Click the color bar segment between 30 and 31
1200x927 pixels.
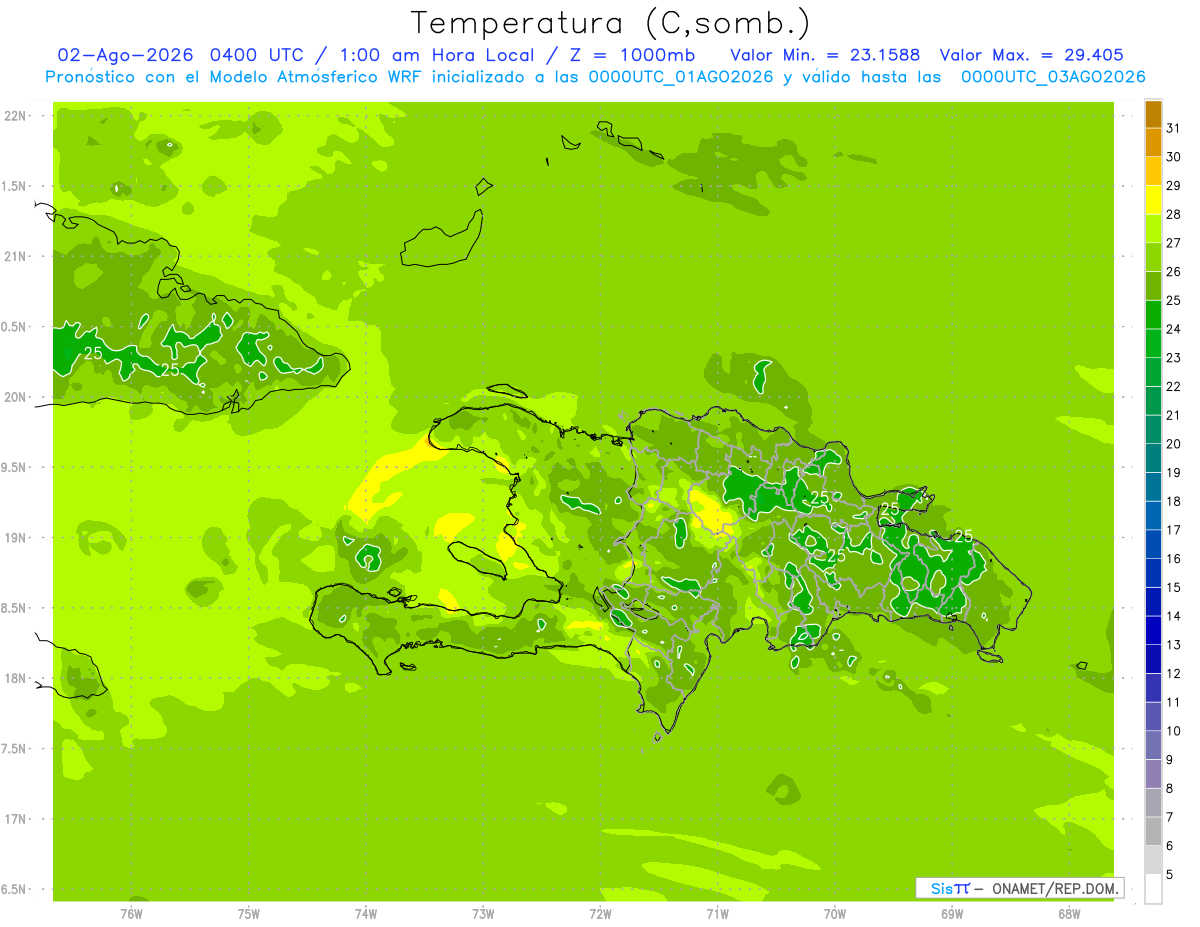1153,143
